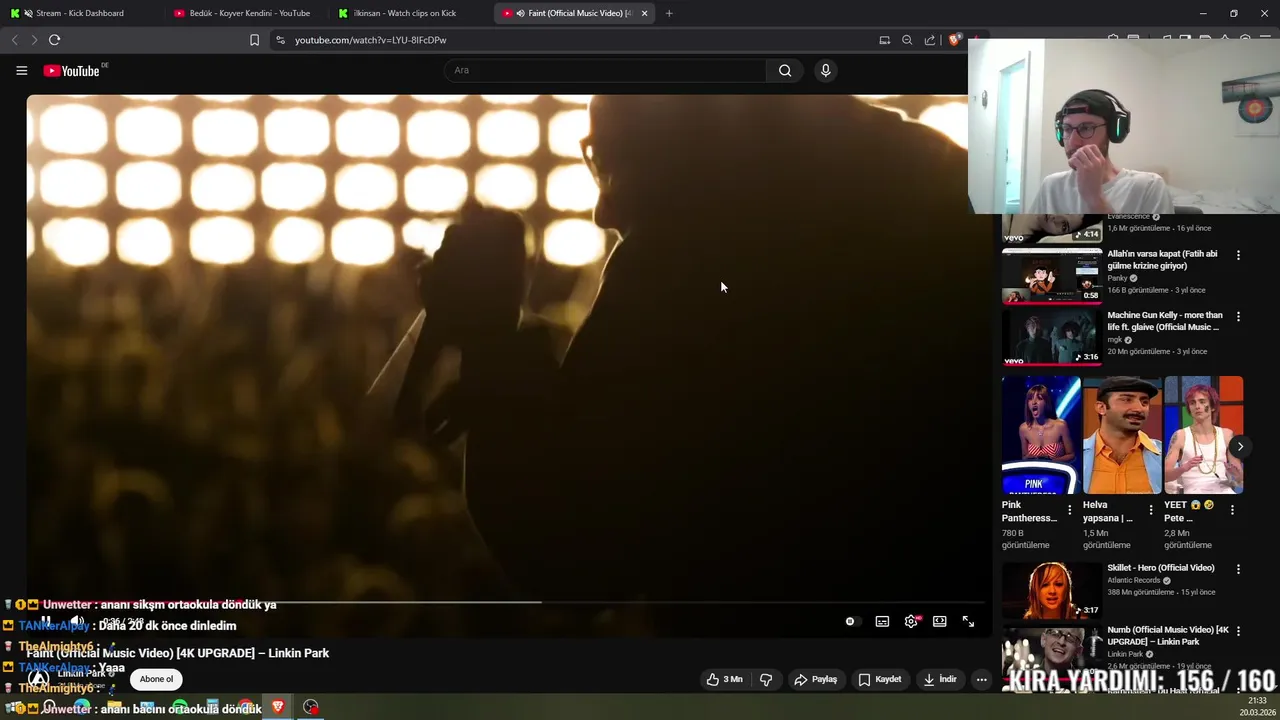Mute video using the speaker icon

[x=76, y=621]
